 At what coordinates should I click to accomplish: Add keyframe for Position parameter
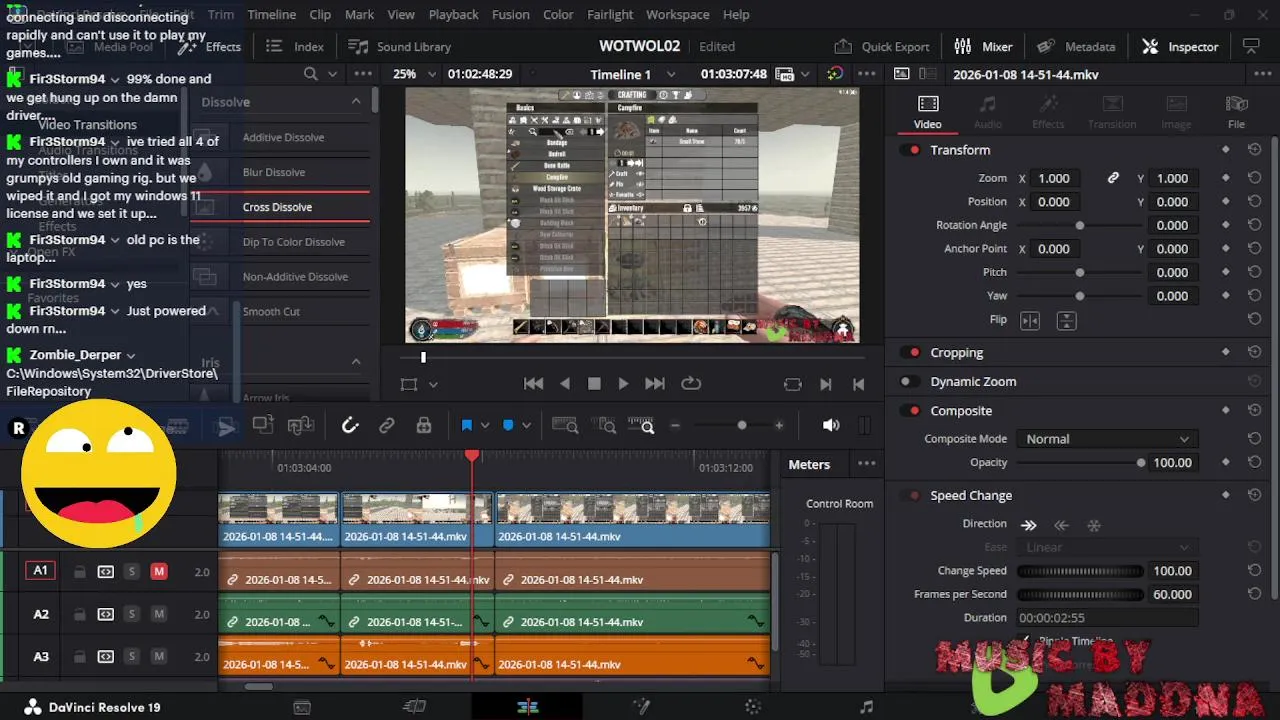click(1226, 202)
